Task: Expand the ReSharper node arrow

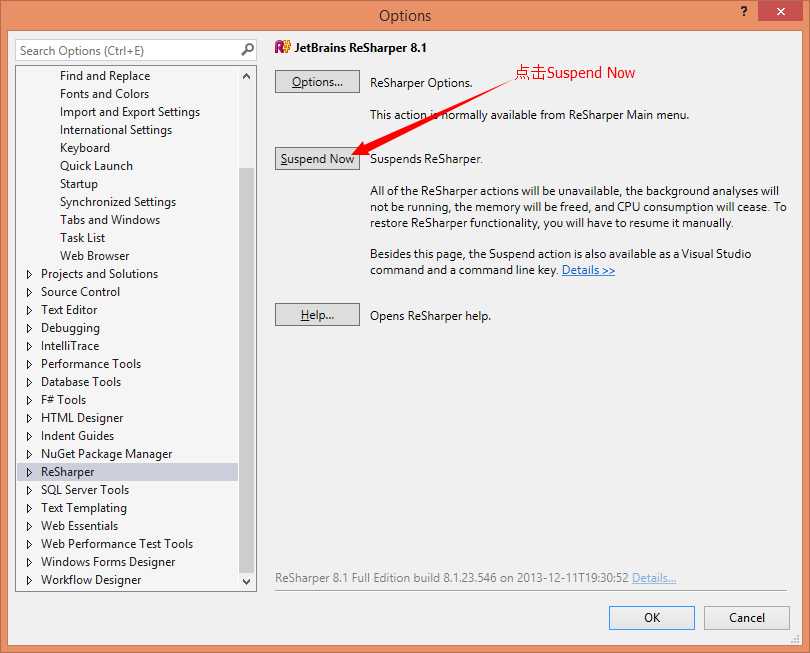Action: (29, 472)
